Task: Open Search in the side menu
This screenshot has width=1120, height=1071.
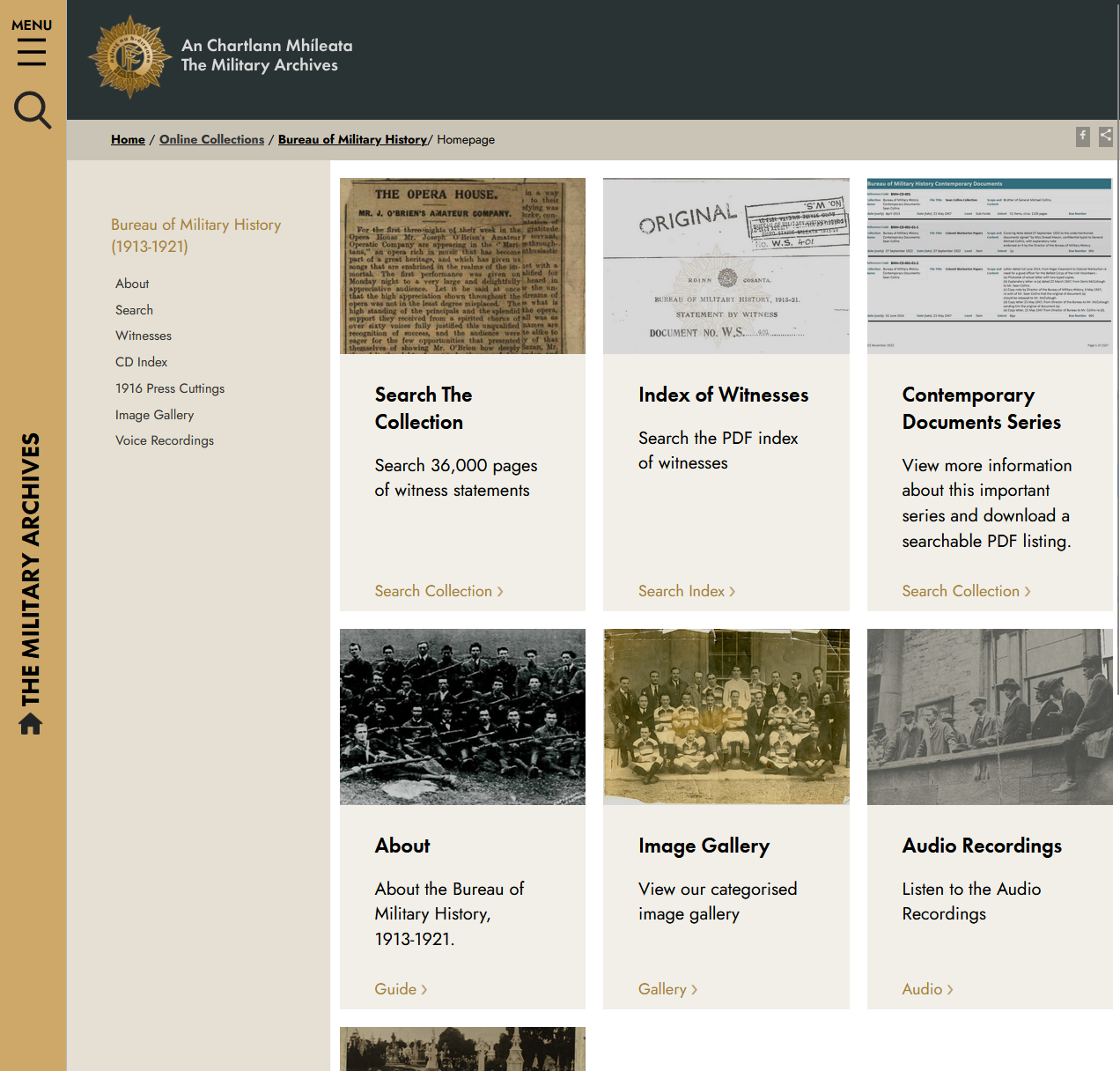Action: pos(134,310)
